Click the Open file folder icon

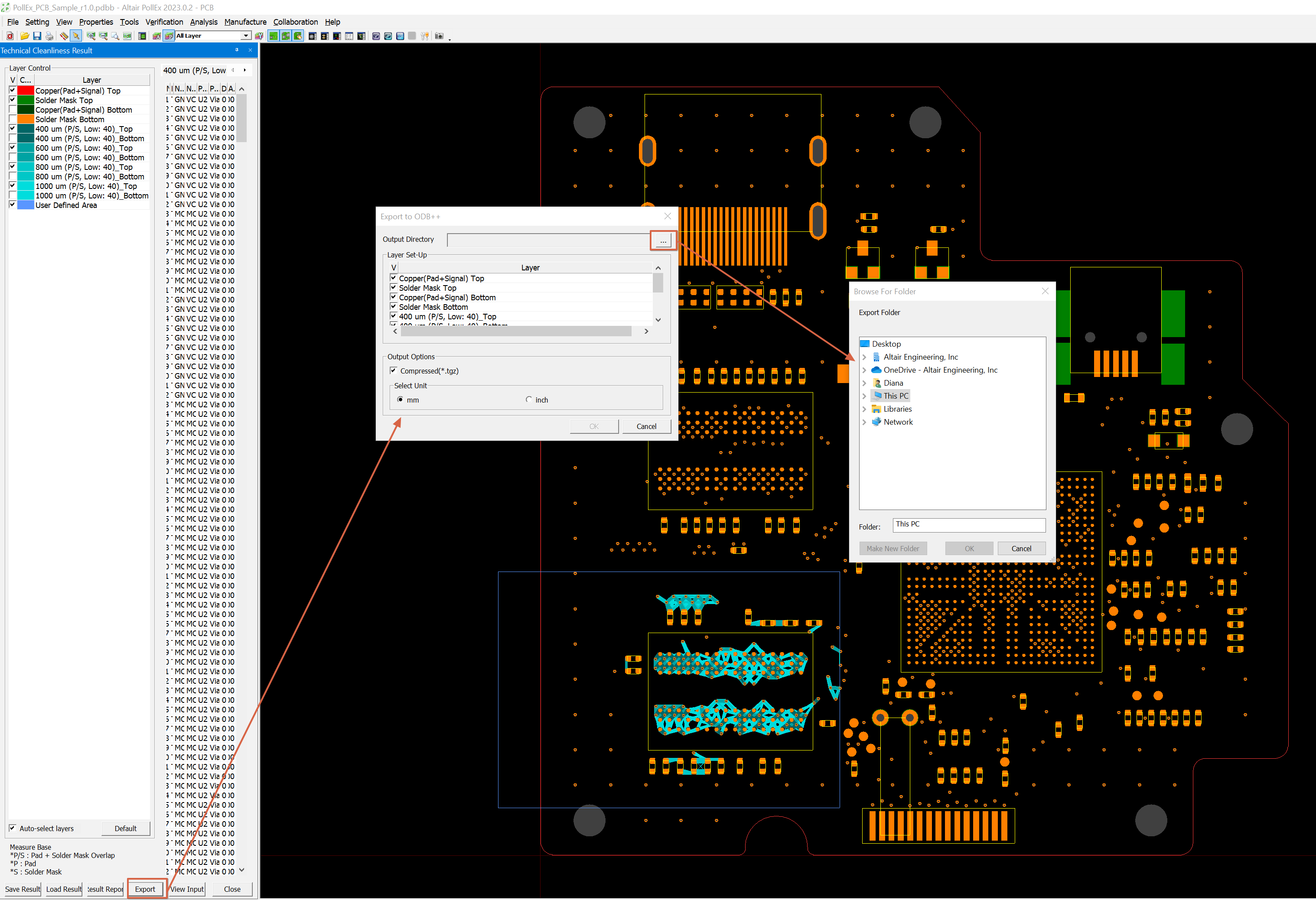click(x=24, y=36)
